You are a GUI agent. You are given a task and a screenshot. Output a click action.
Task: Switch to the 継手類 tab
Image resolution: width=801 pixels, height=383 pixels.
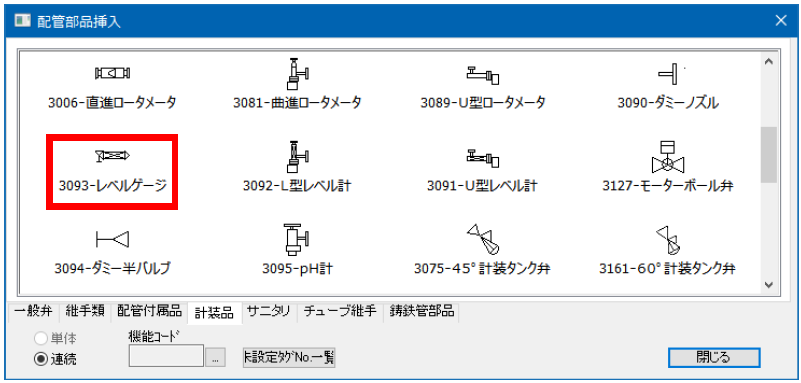coord(85,311)
